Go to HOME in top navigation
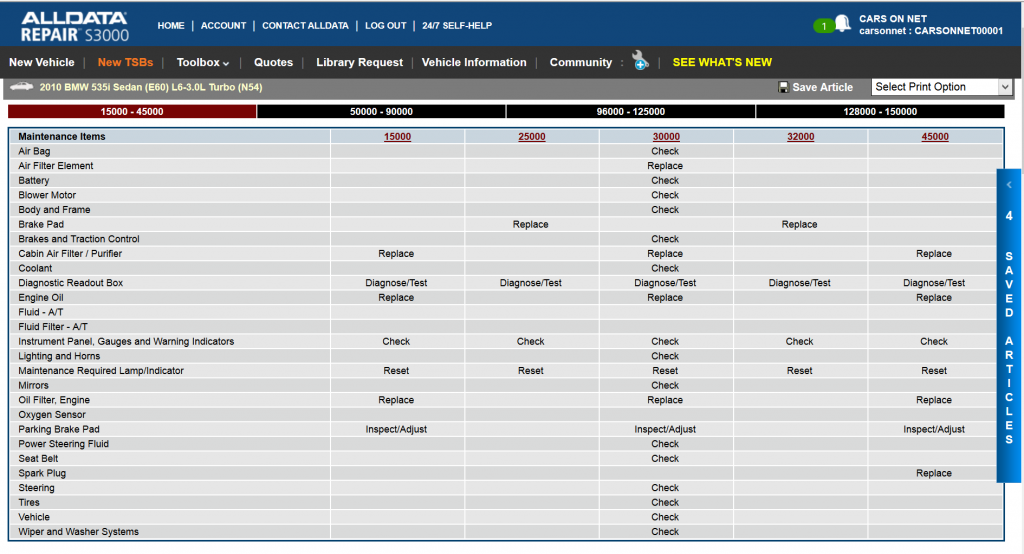Viewport: 1024px width, 554px height. [171, 25]
